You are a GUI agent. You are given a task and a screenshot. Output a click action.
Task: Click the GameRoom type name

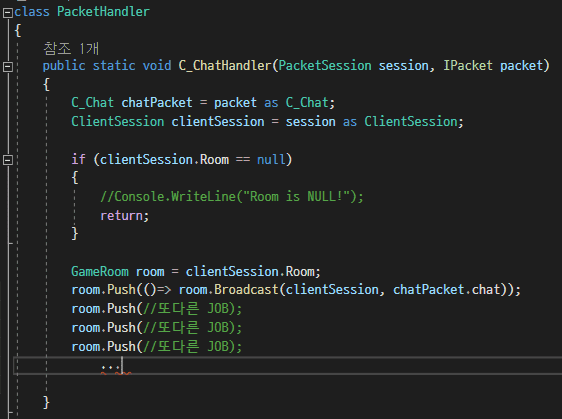[100, 271]
